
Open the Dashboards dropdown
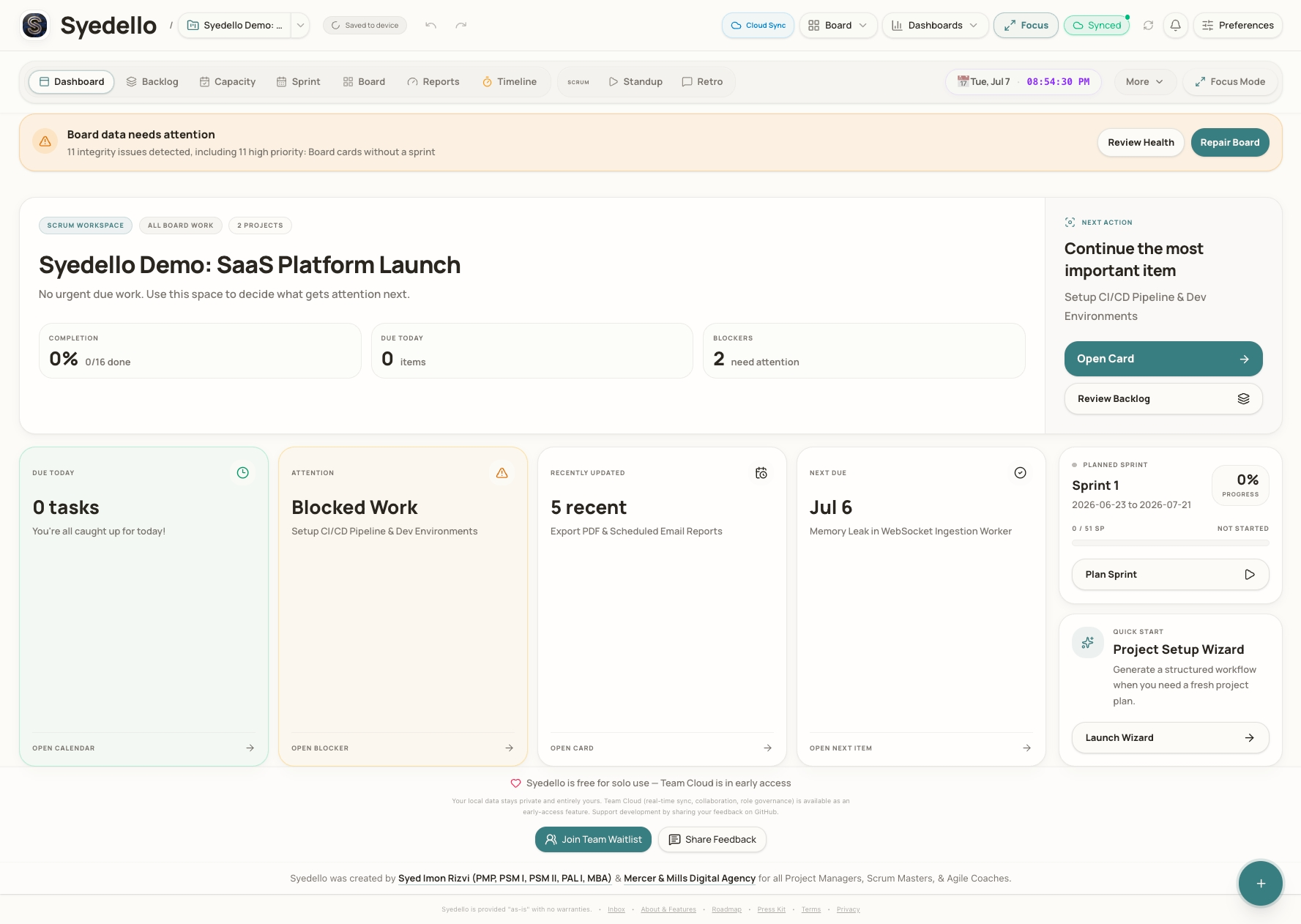(x=935, y=25)
